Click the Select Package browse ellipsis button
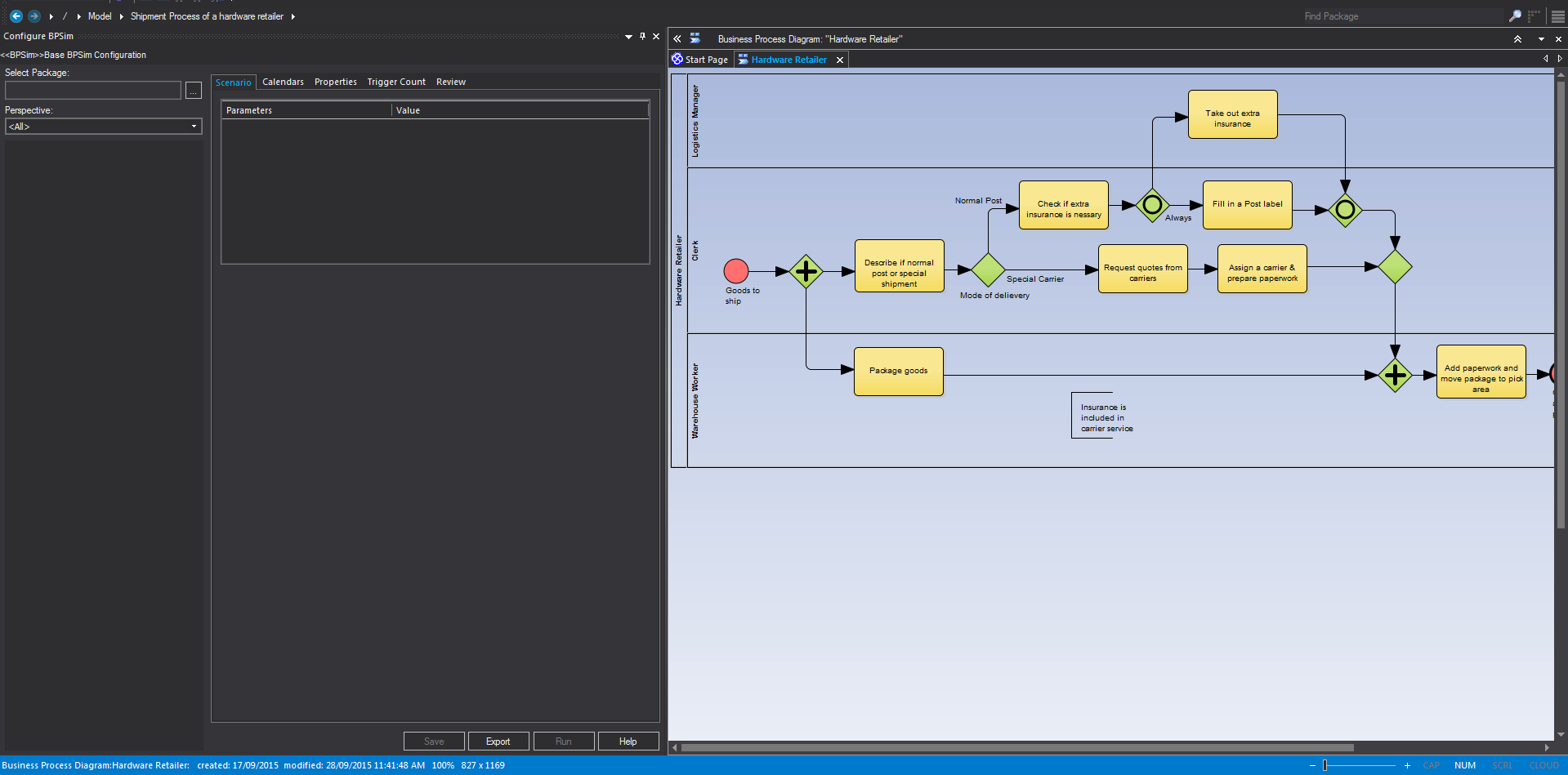This screenshot has height=775, width=1568. click(x=194, y=91)
